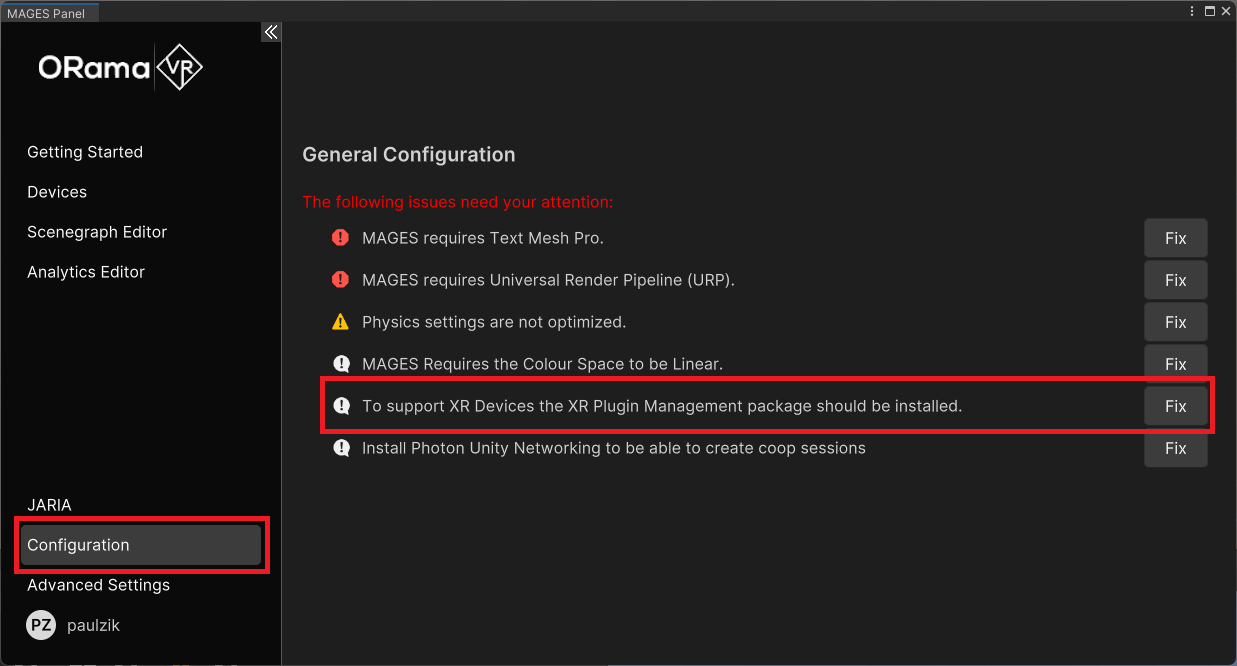1237x666 pixels.
Task: Click the red error icon beside Text Mesh Pro
Action: 340,238
